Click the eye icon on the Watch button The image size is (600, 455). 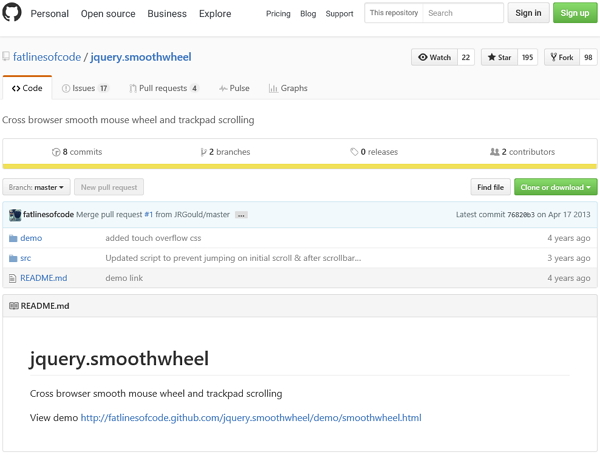click(x=422, y=57)
